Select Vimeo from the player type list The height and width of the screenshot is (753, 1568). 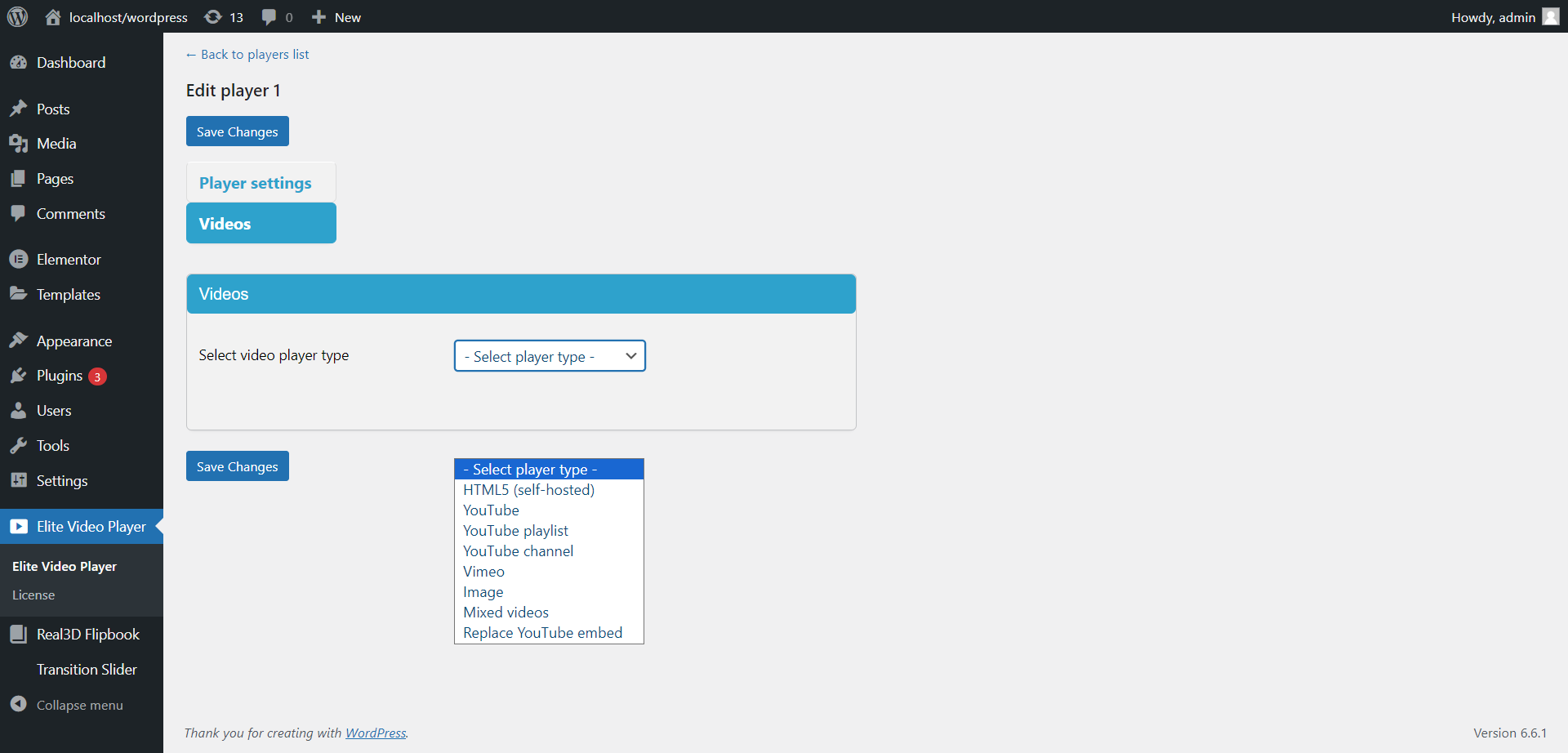(x=549, y=572)
